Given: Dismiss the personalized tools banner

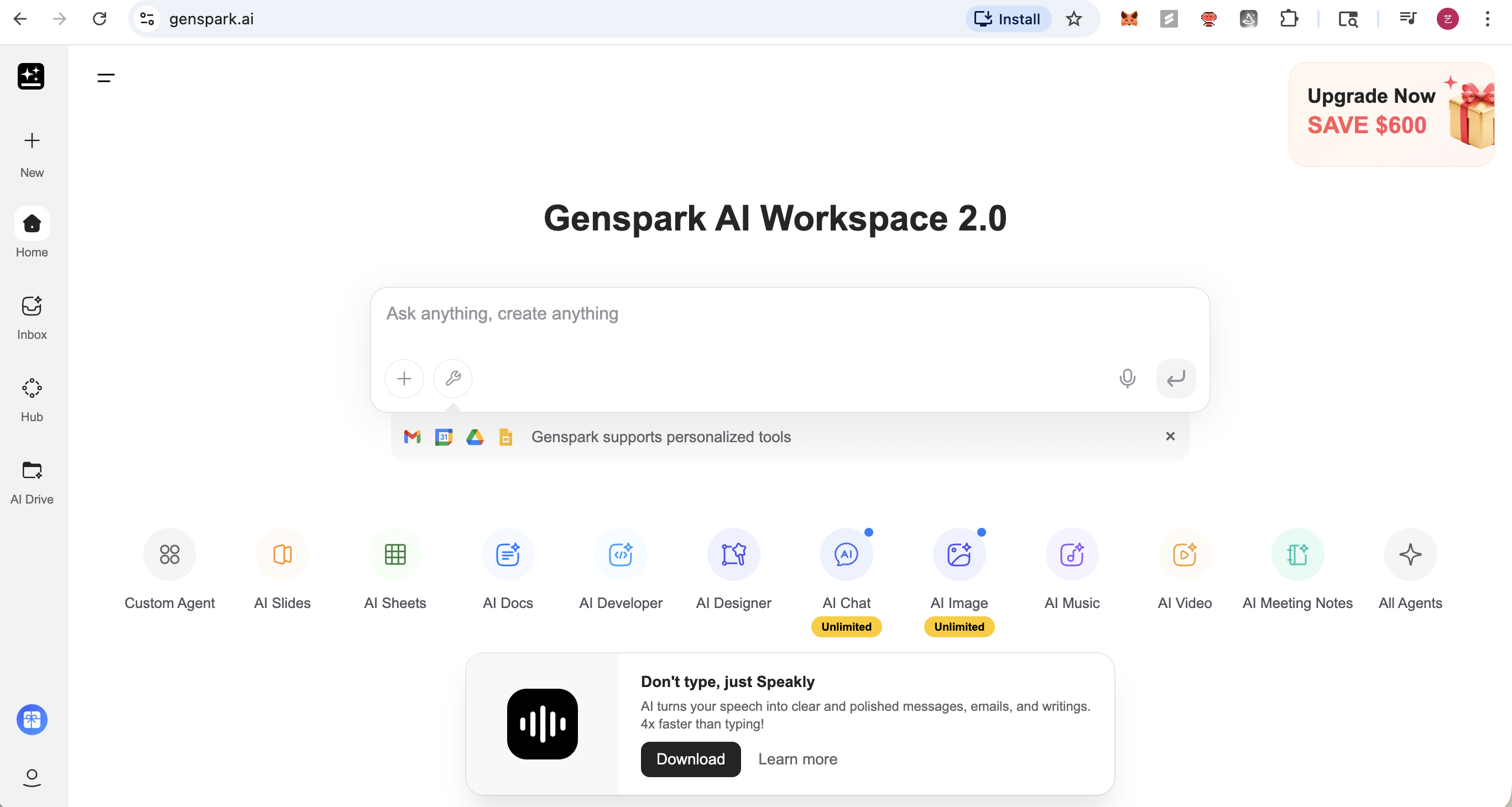Looking at the screenshot, I should tap(1170, 436).
